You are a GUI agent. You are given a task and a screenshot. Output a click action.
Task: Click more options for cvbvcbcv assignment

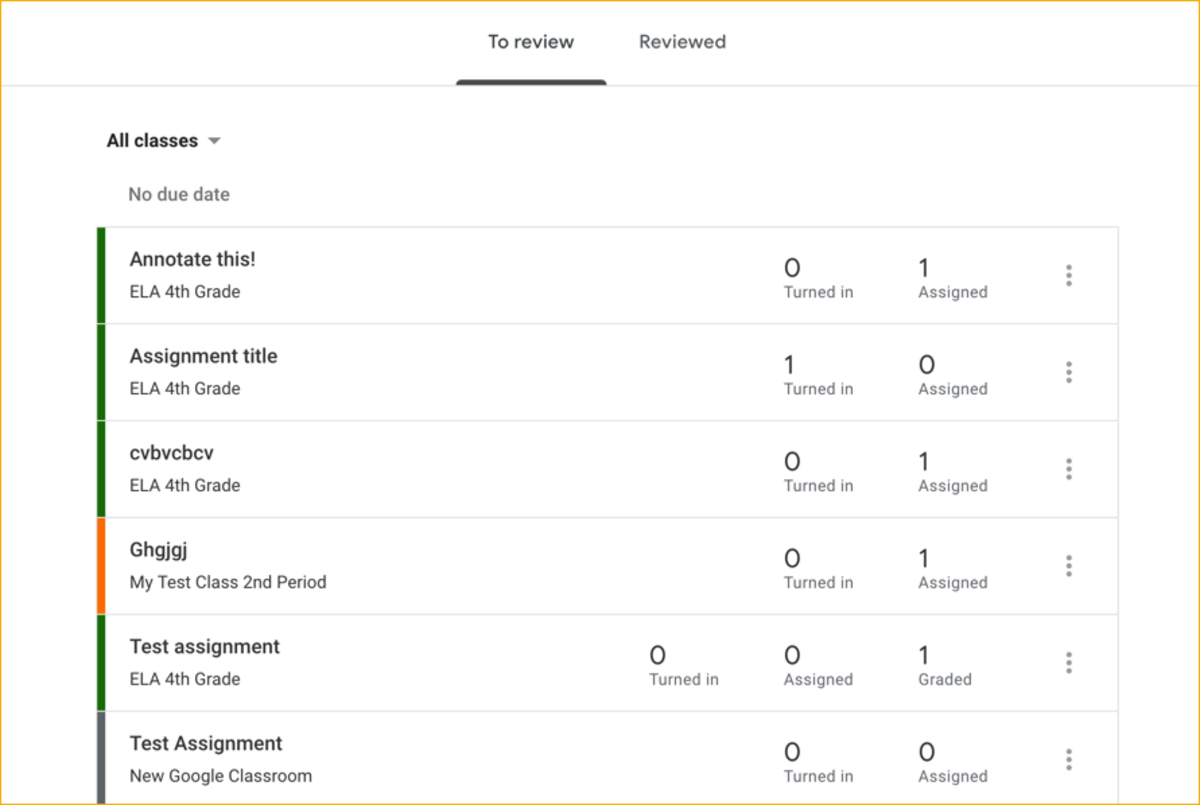tap(1069, 469)
